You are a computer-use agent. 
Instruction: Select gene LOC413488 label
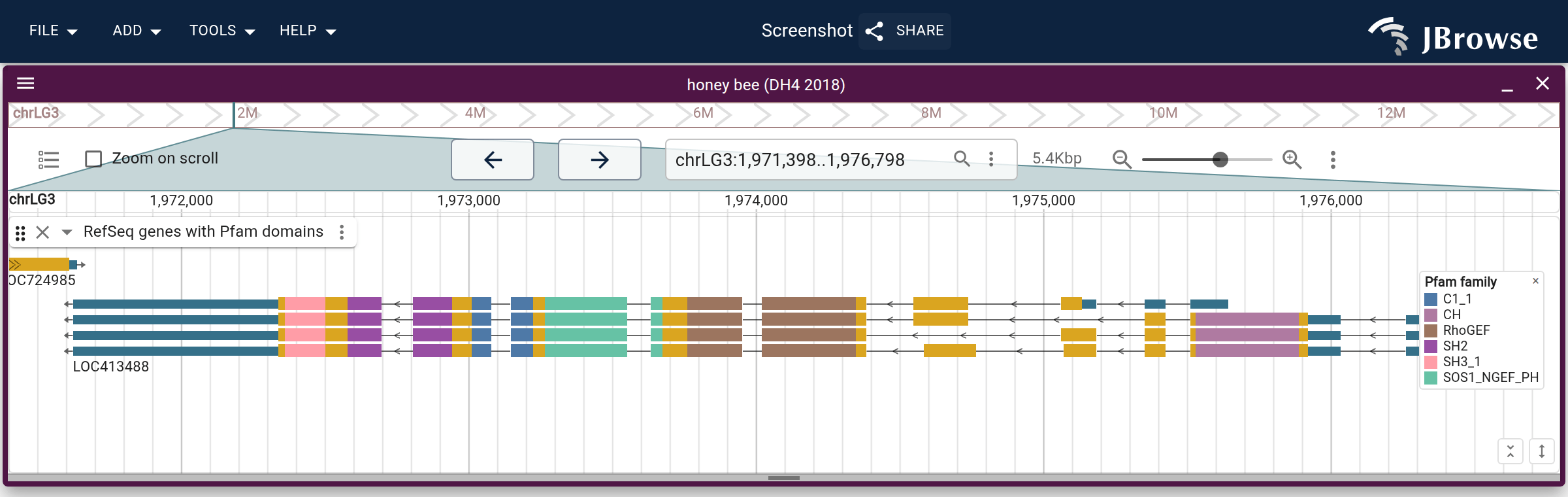click(111, 367)
